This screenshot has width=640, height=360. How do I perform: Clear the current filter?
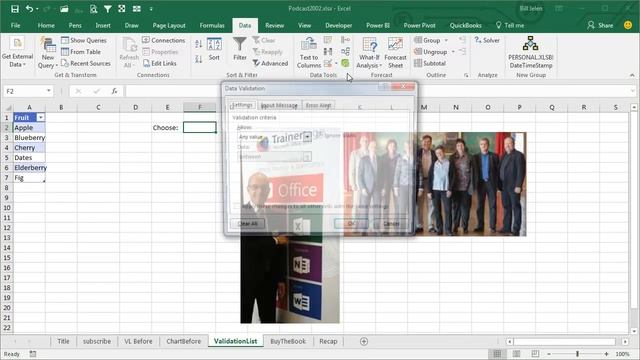click(x=264, y=40)
